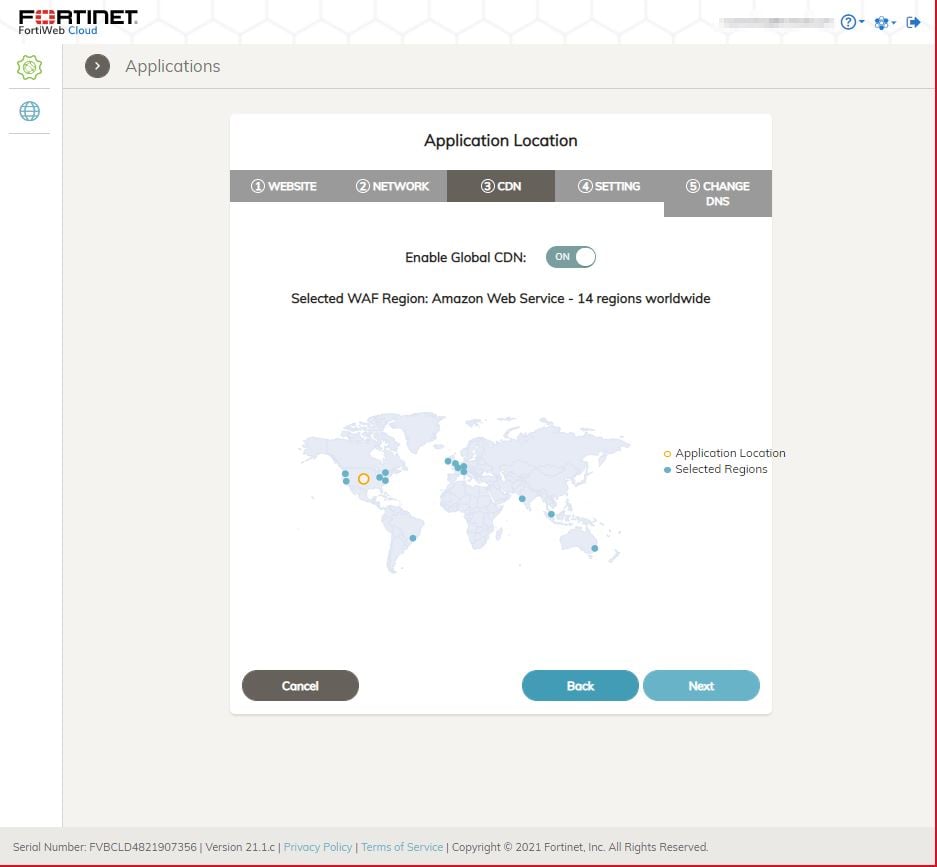Open the globe icon in the sidebar
The height and width of the screenshot is (867, 937).
(x=30, y=111)
